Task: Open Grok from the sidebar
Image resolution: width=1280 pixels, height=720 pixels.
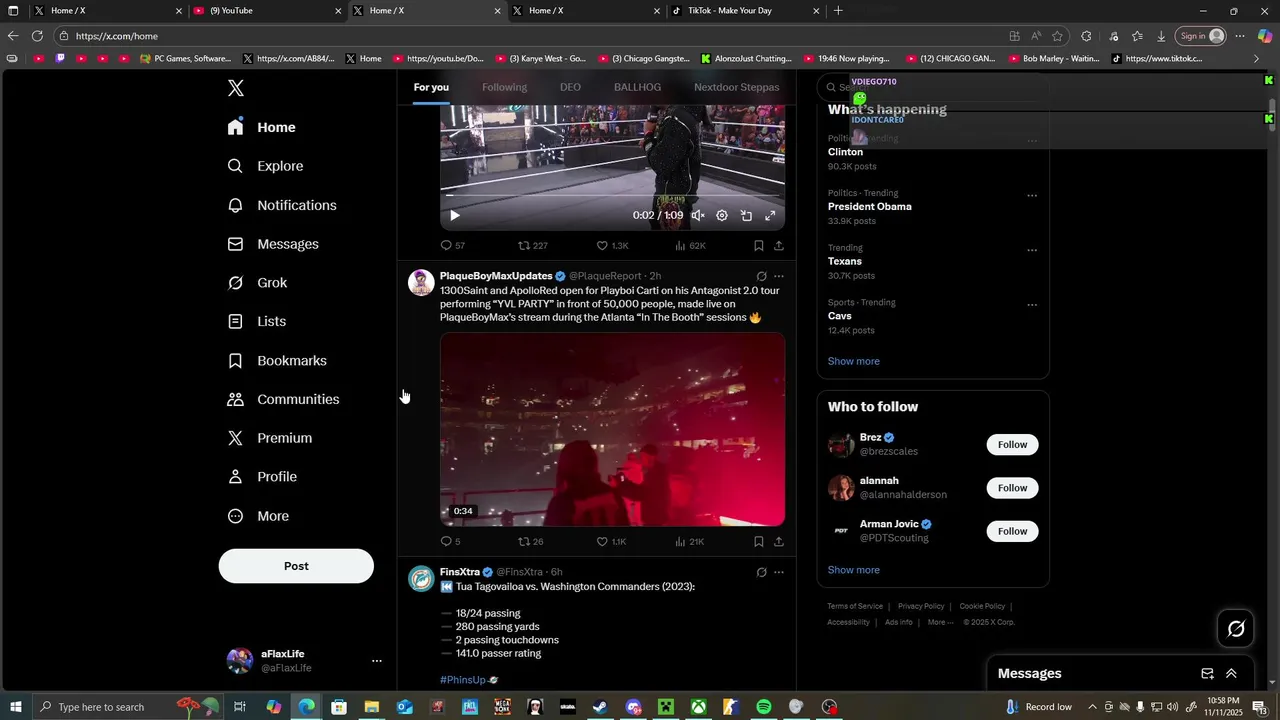Action: coord(257,283)
